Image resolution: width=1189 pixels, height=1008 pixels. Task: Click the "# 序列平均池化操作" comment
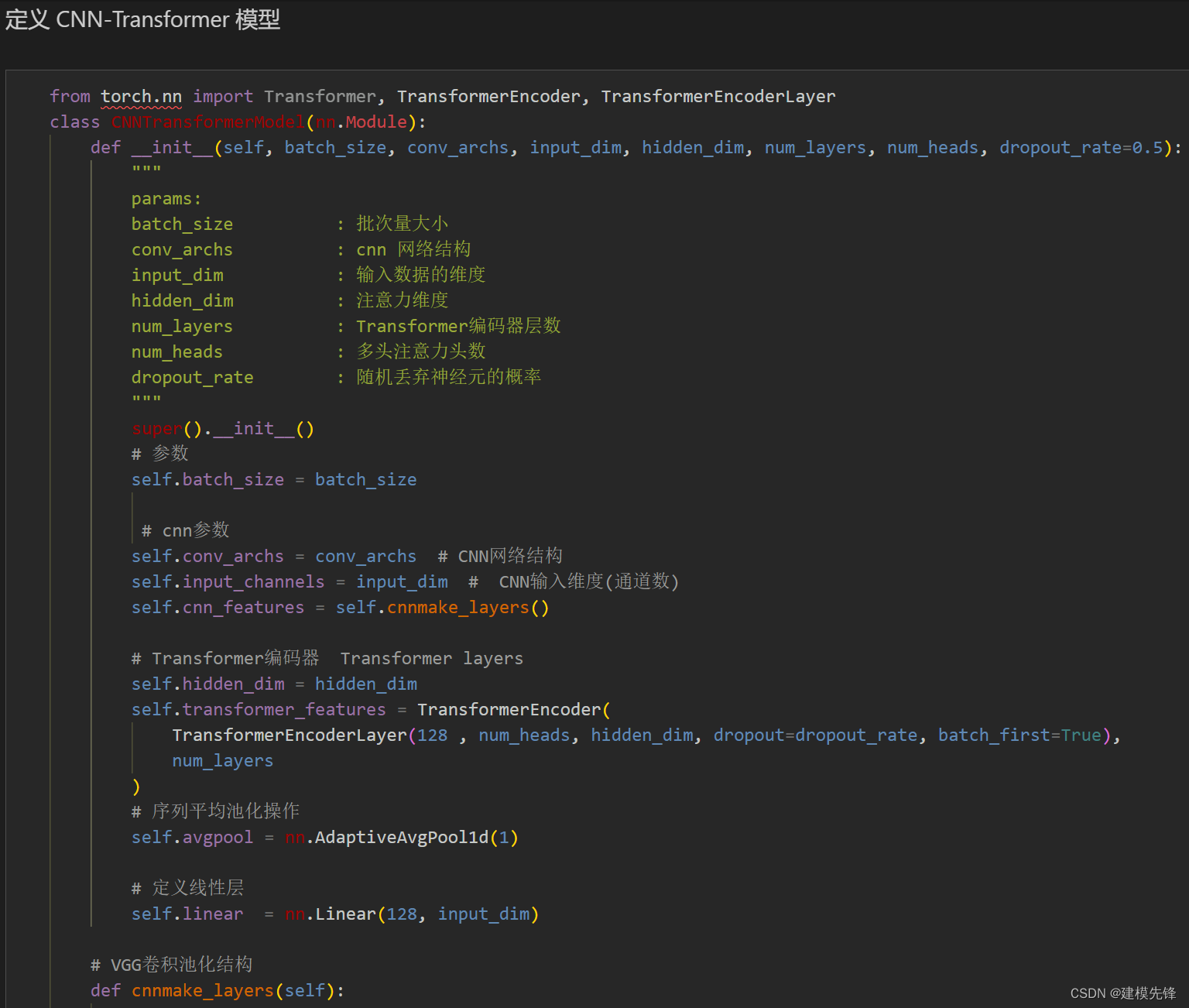tap(215, 811)
